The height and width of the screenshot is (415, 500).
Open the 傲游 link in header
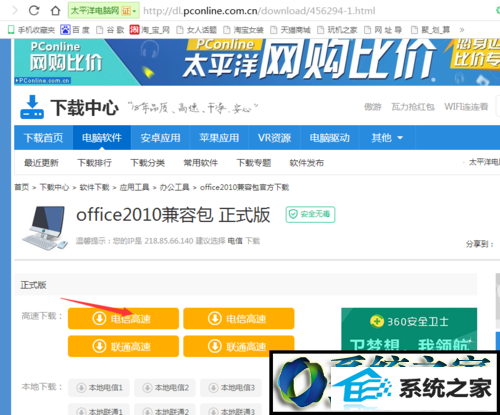click(372, 107)
